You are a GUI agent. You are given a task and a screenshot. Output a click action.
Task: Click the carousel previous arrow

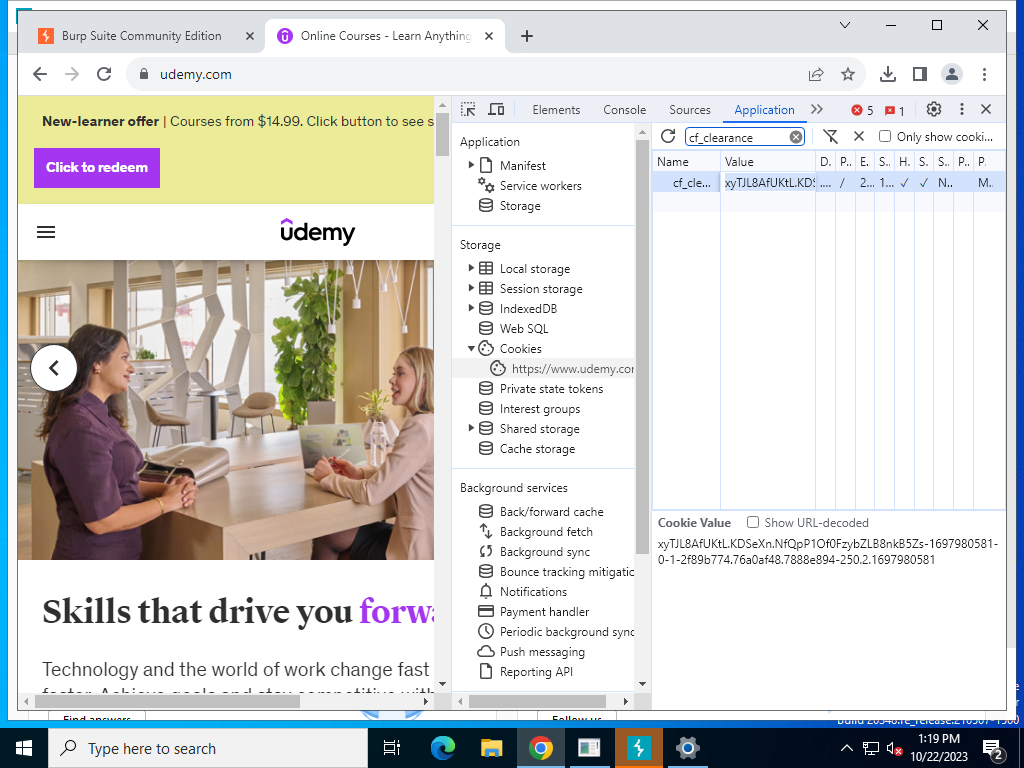pos(54,368)
